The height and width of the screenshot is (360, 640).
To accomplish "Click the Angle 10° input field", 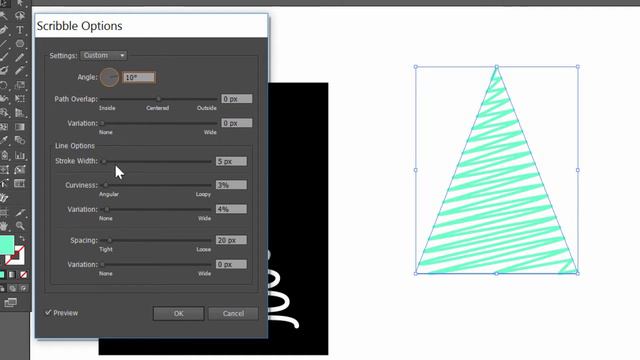I will point(139,78).
